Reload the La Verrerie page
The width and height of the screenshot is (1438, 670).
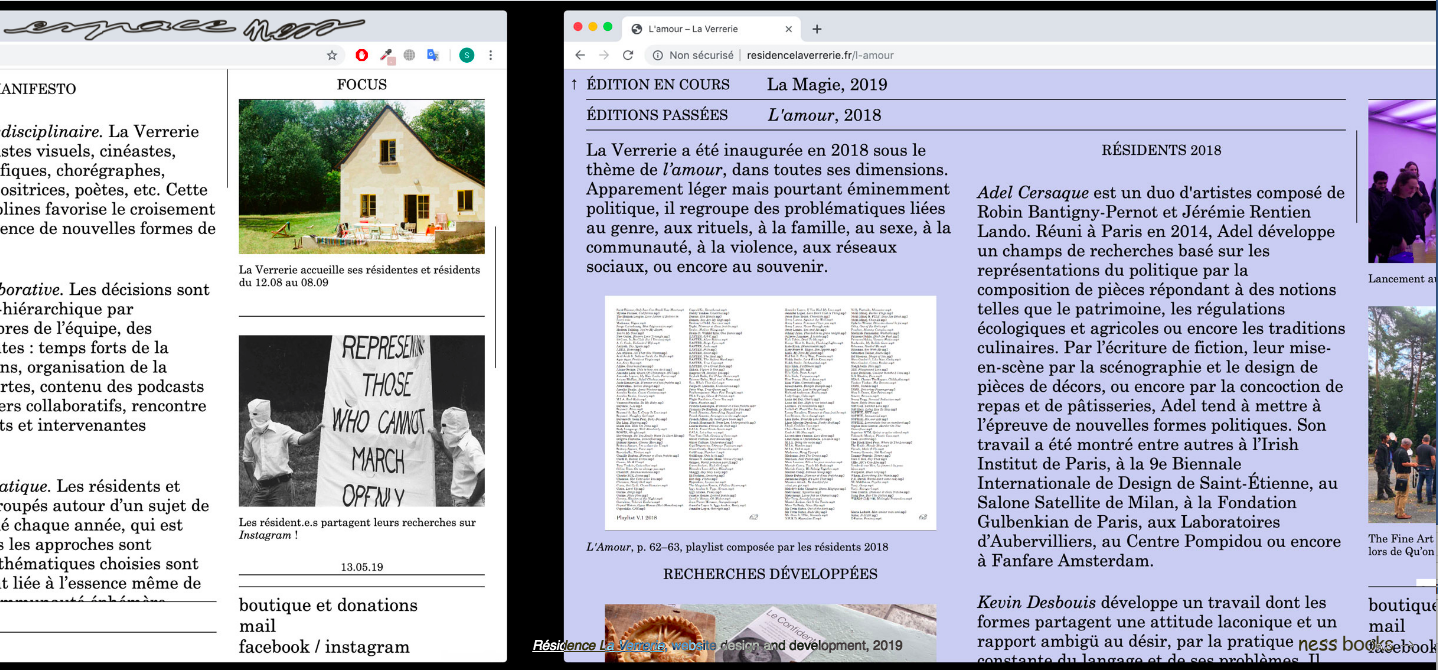tap(628, 55)
